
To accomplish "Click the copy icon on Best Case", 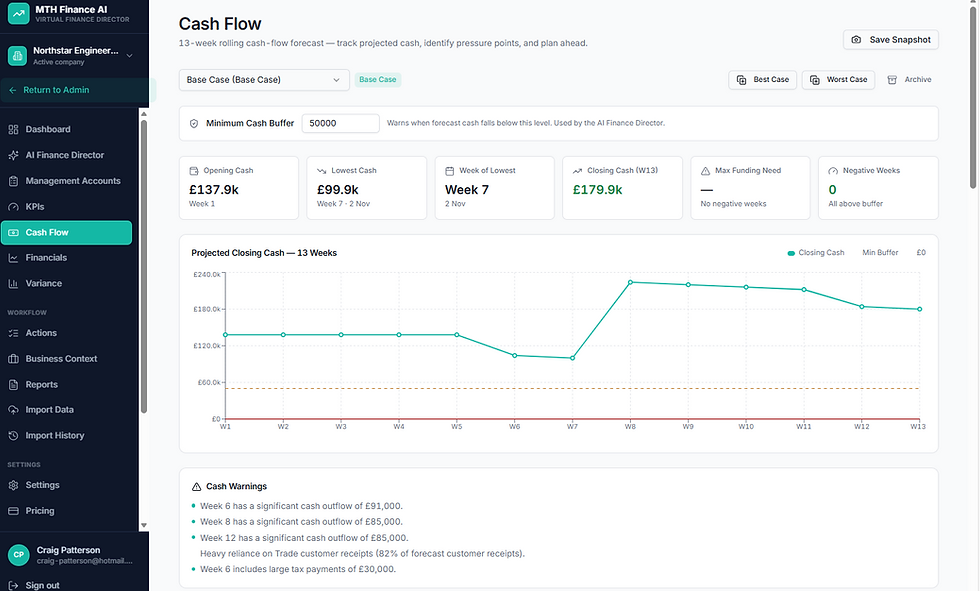I will click(741, 80).
